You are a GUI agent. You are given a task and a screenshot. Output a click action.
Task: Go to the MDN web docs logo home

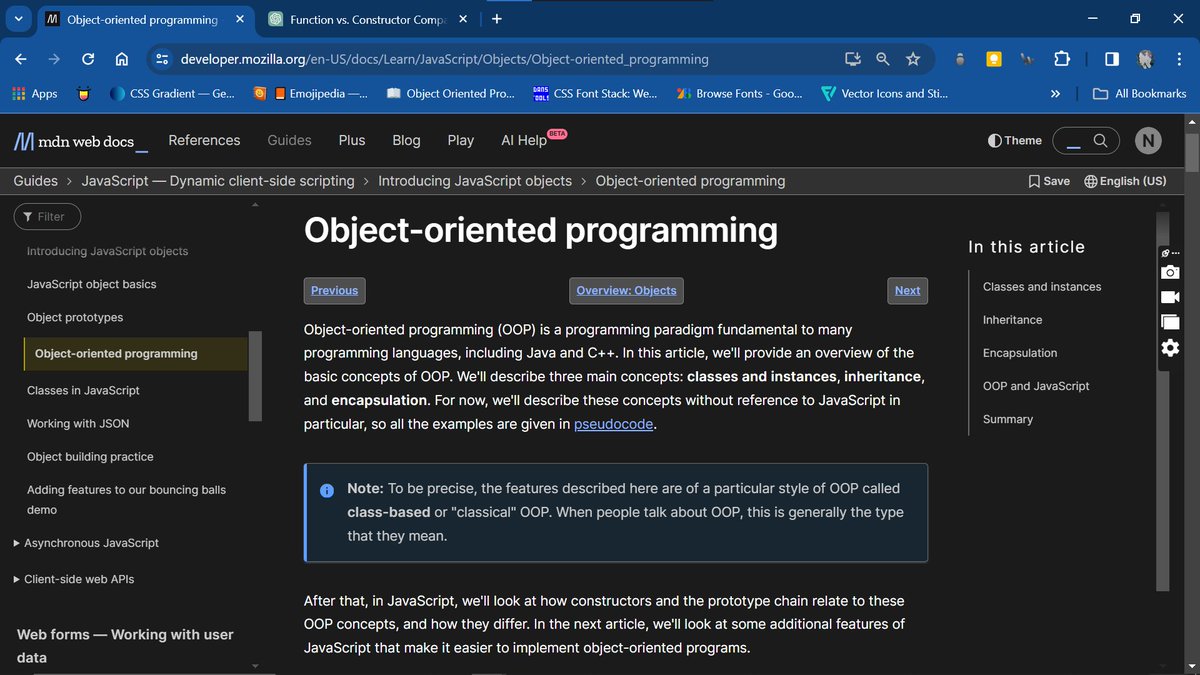tap(80, 141)
